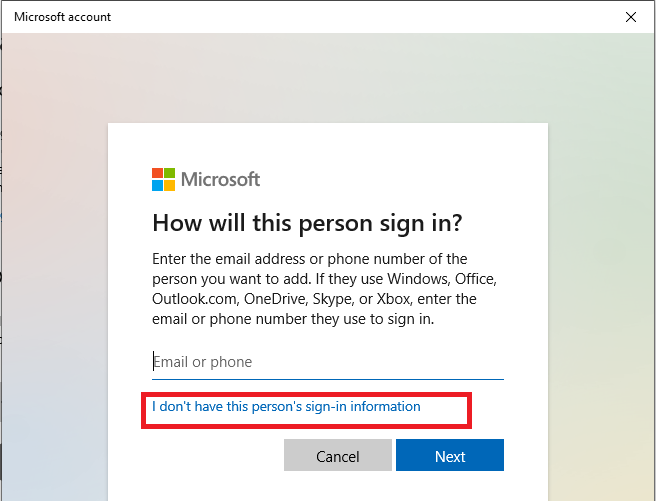
Task: Click the green square of the Microsoft logo
Action: coord(169,173)
